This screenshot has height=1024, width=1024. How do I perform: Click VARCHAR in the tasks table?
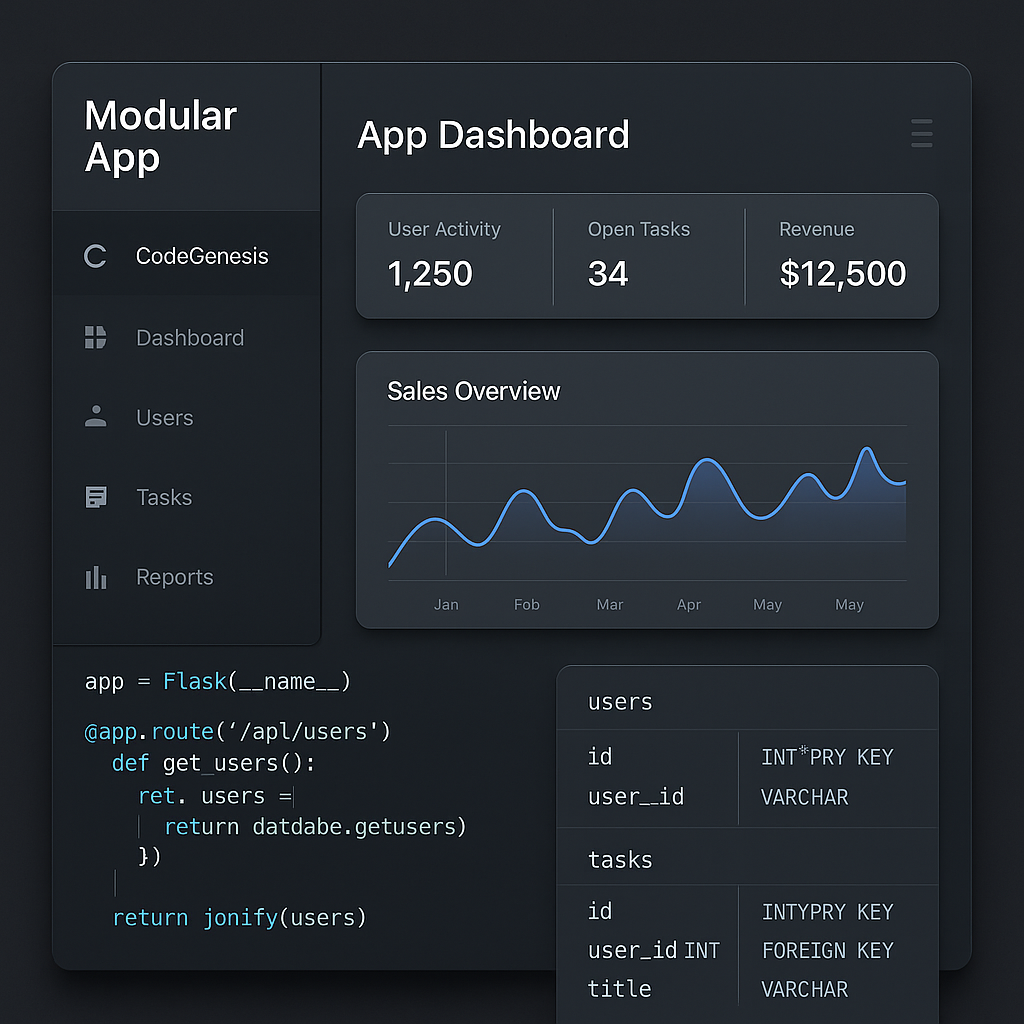[x=804, y=989]
